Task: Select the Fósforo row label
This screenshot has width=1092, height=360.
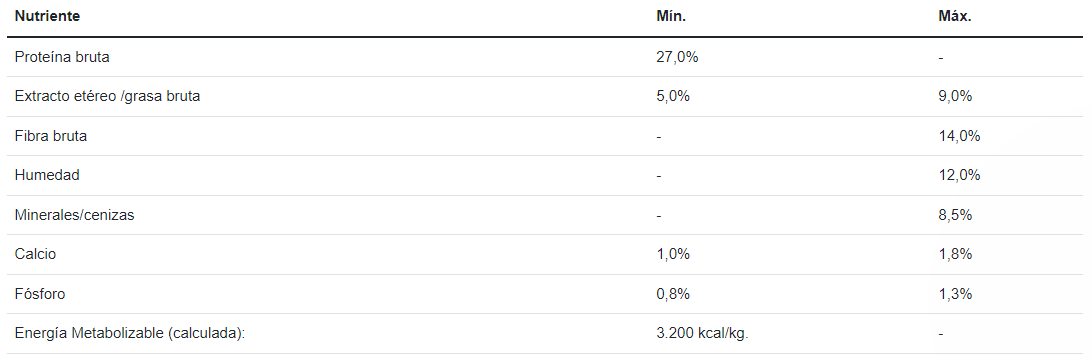Action: click(x=40, y=295)
